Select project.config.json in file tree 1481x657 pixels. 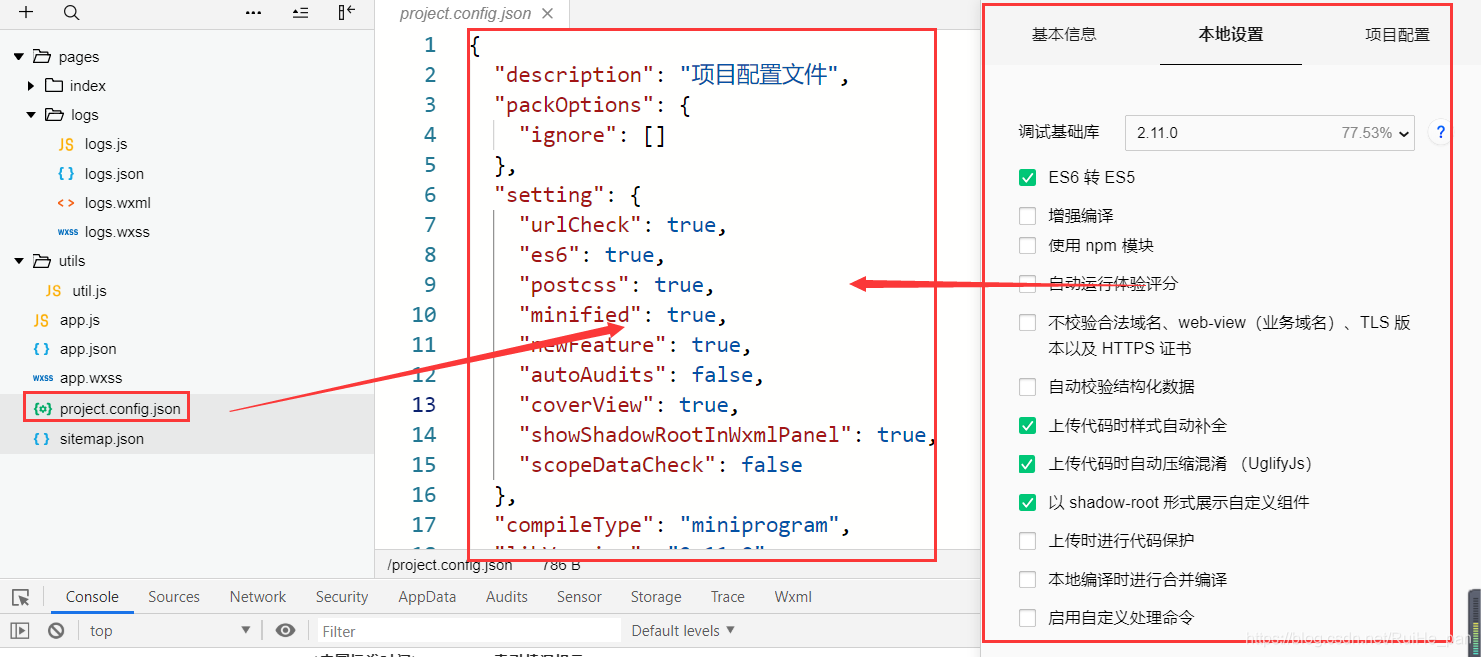[x=120, y=408]
